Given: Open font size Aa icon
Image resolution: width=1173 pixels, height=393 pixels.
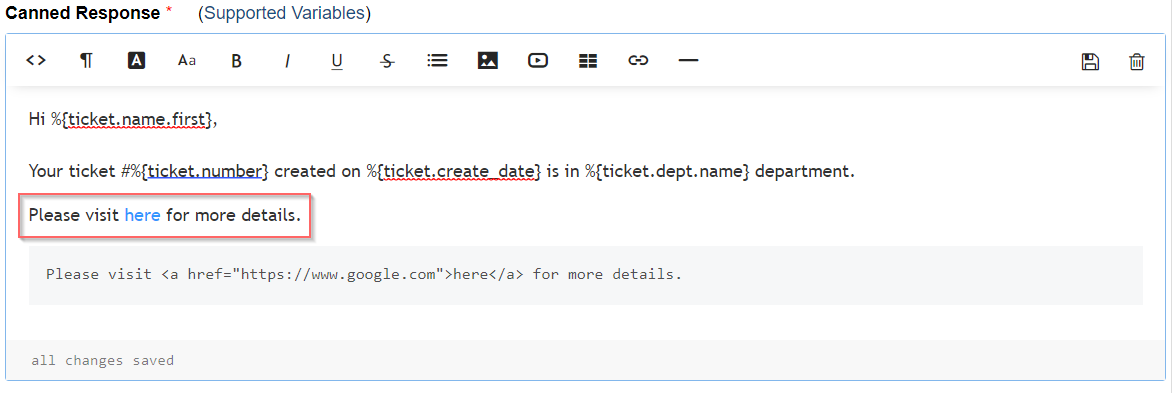Looking at the screenshot, I should tap(186, 61).
